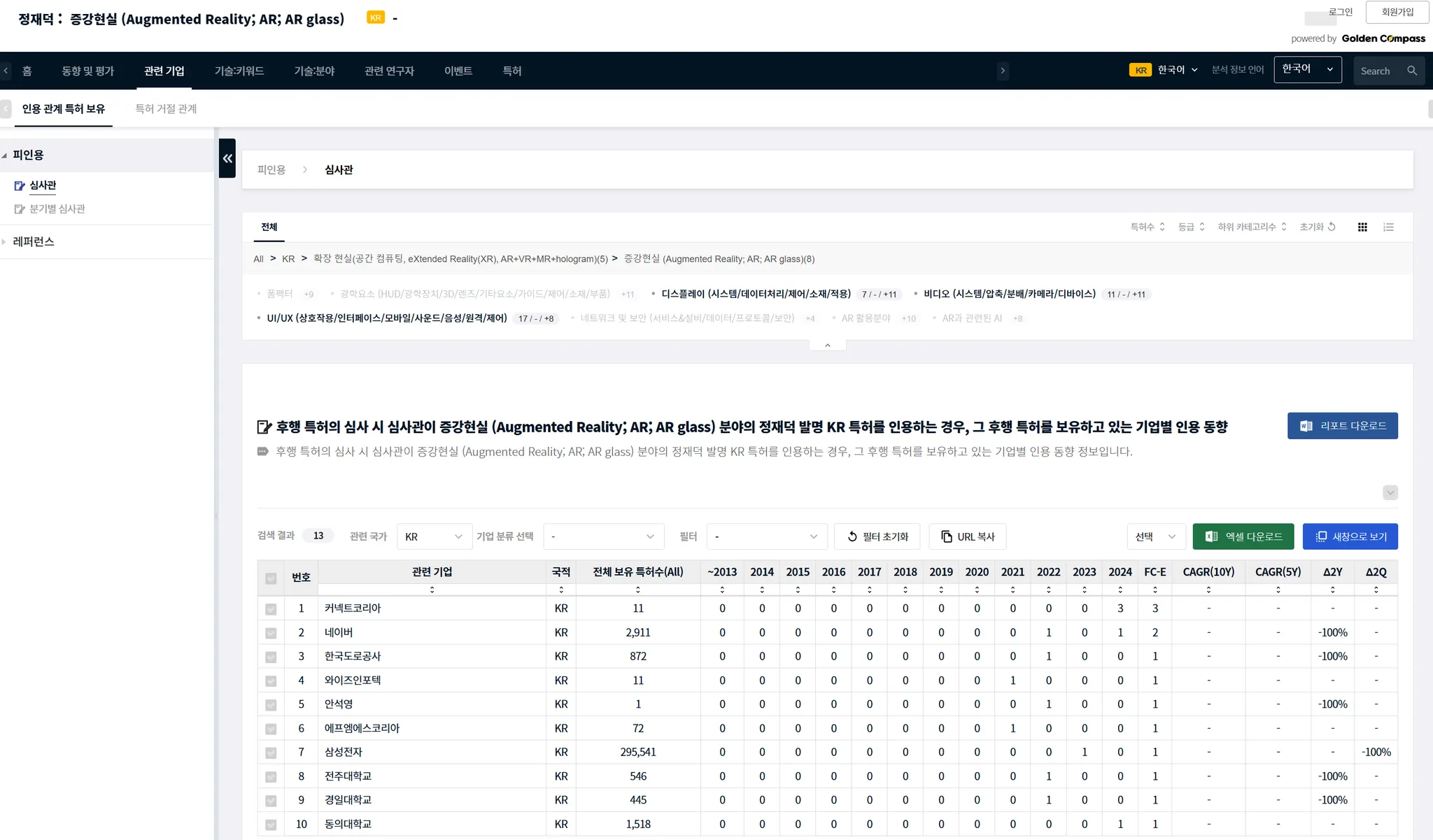Sort by the 2024 column stepper
Viewport: 1433px width, 840px height.
1120,590
